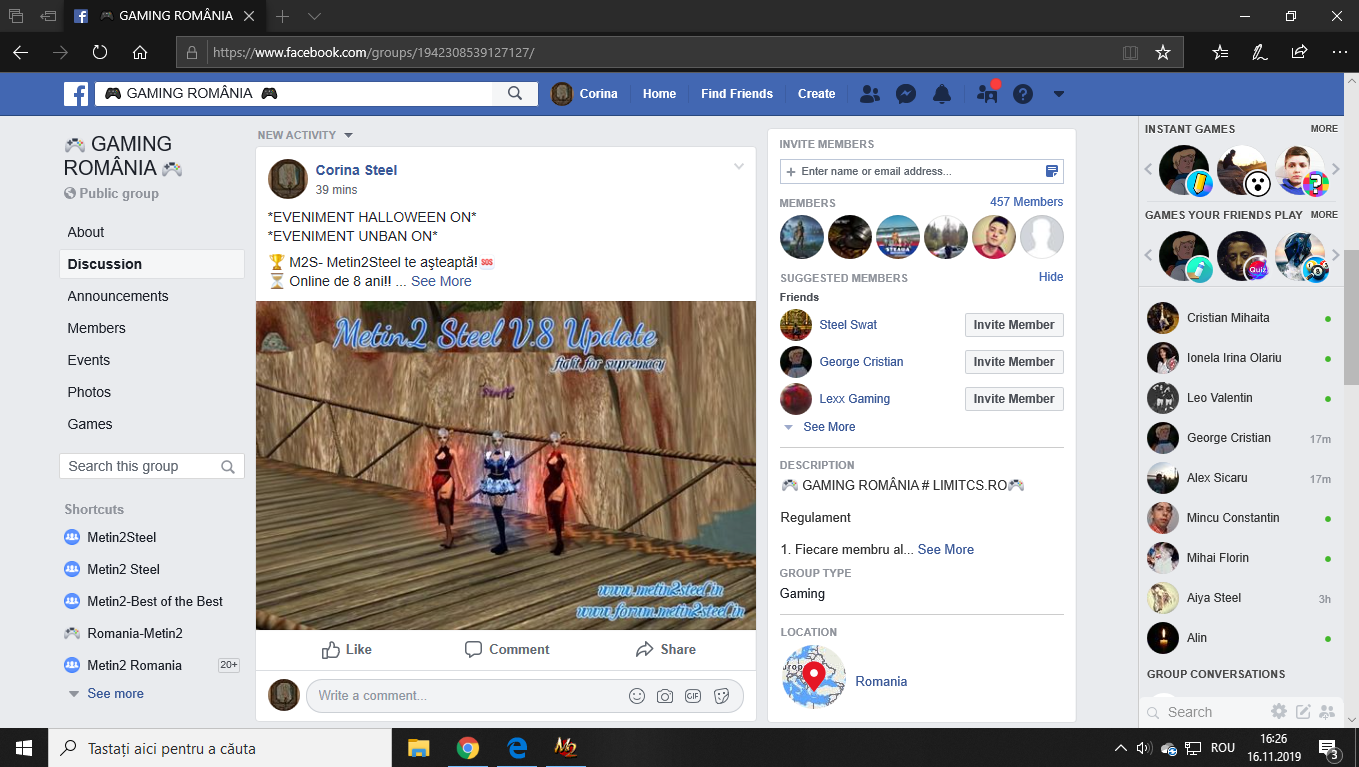Invite George Cristian as member

point(1014,362)
